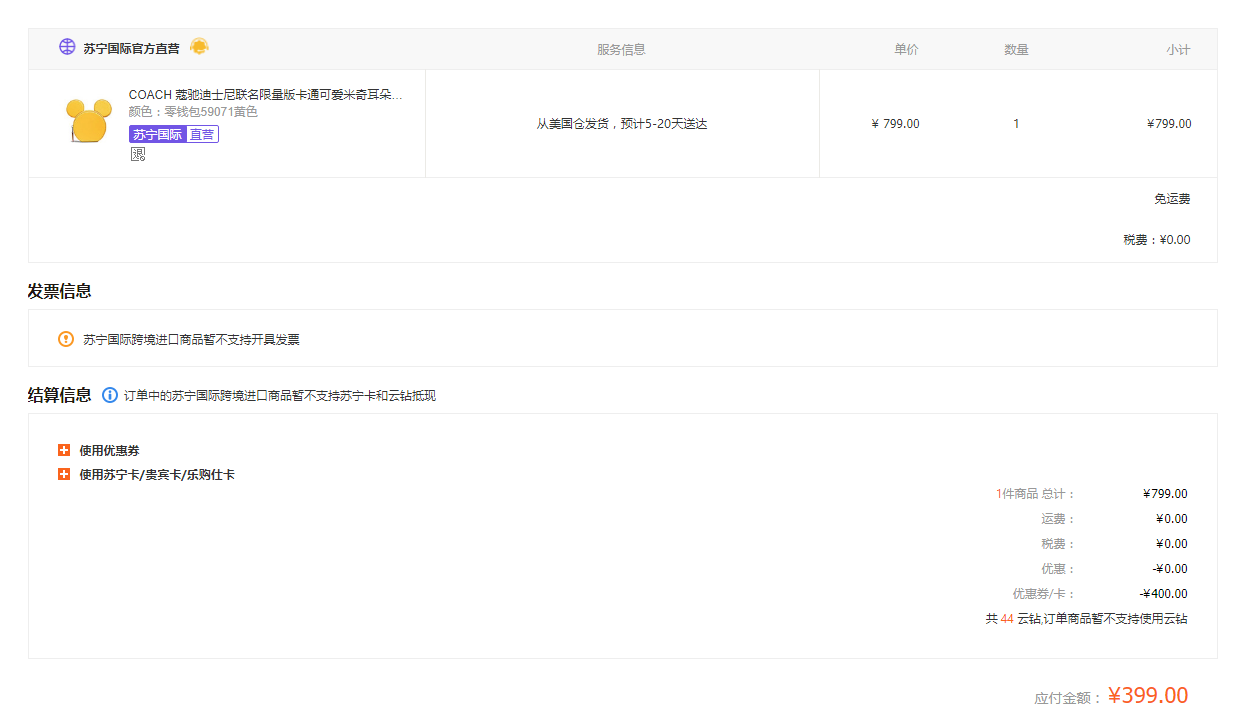1233x707 pixels.
Task: Click the 税费：¥0.00 line under product
Action: click(x=1157, y=240)
